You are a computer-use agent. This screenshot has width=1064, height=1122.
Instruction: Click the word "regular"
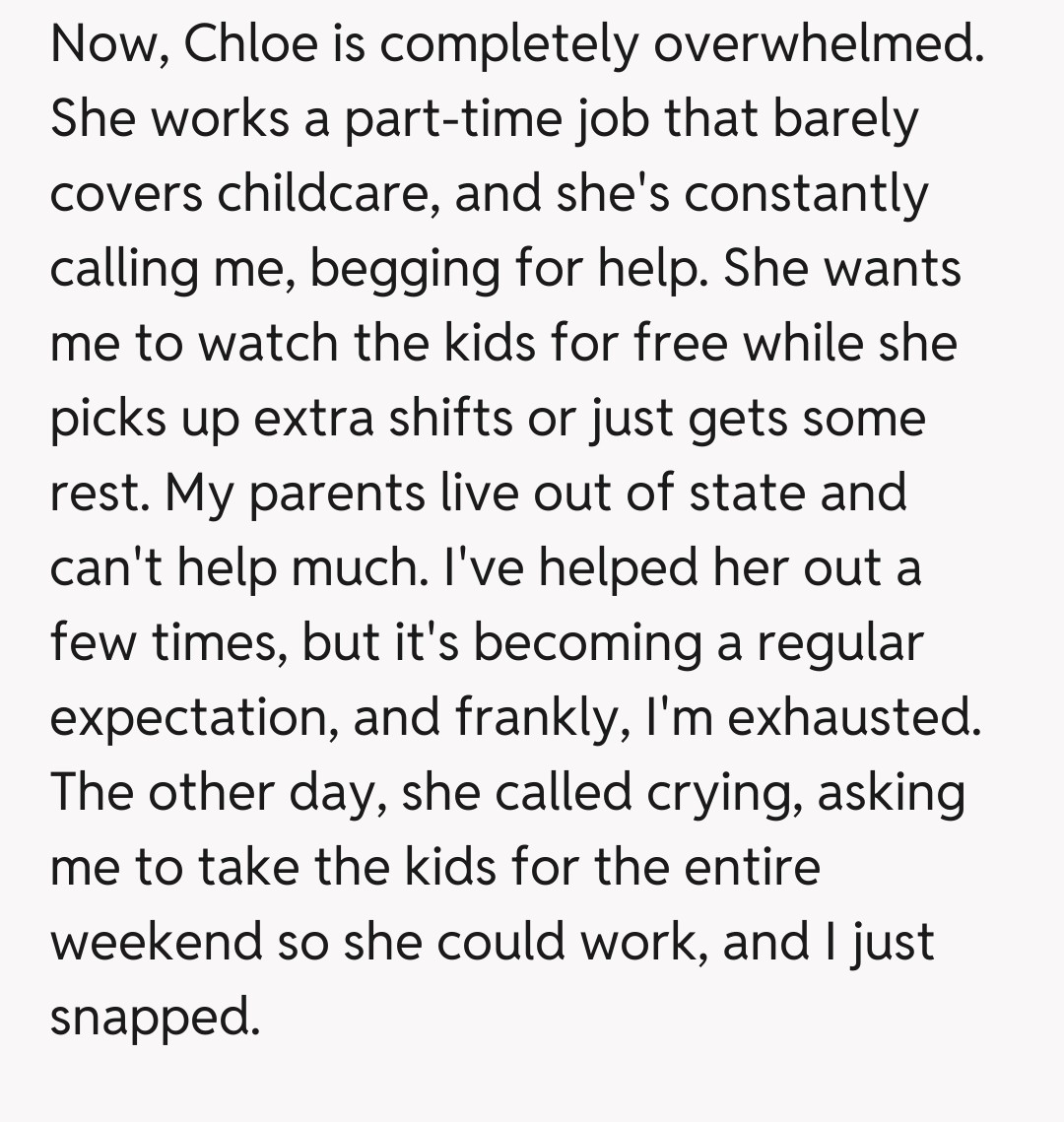click(840, 642)
